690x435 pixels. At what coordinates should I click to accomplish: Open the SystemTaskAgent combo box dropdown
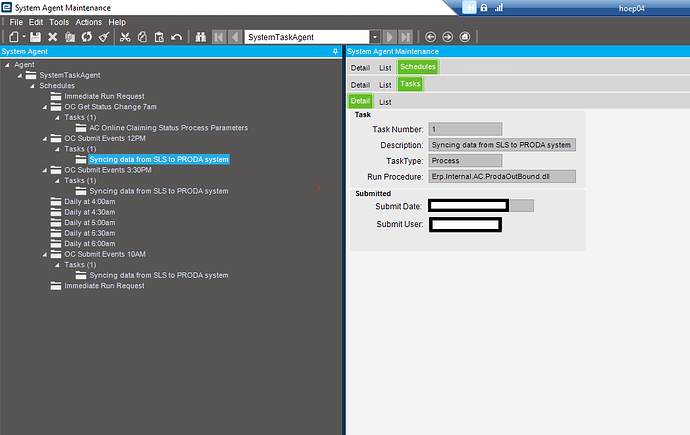click(374, 37)
